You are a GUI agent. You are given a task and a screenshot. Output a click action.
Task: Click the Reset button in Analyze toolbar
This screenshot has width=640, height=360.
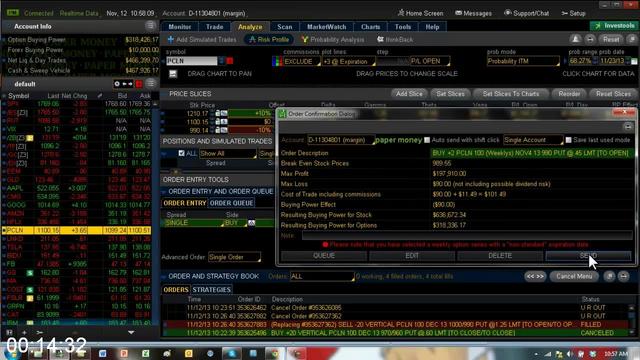(x=611, y=40)
